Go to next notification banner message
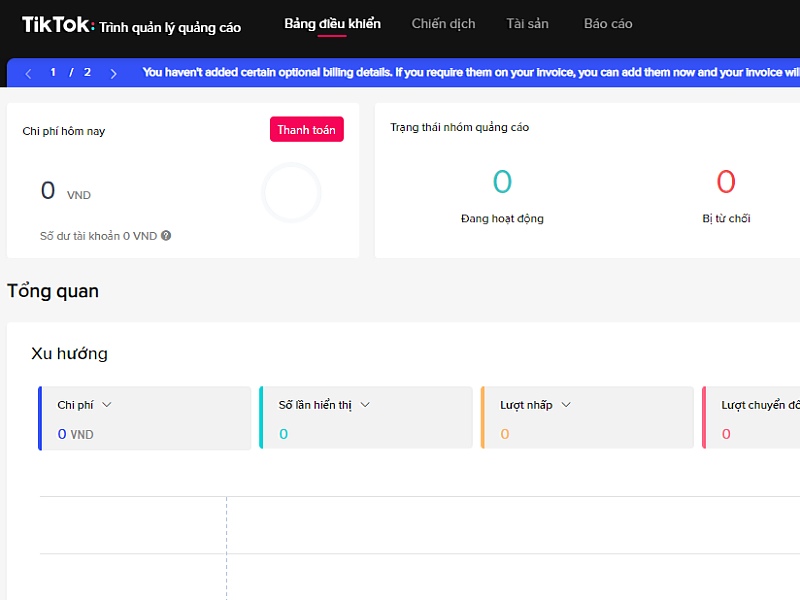 (113, 73)
